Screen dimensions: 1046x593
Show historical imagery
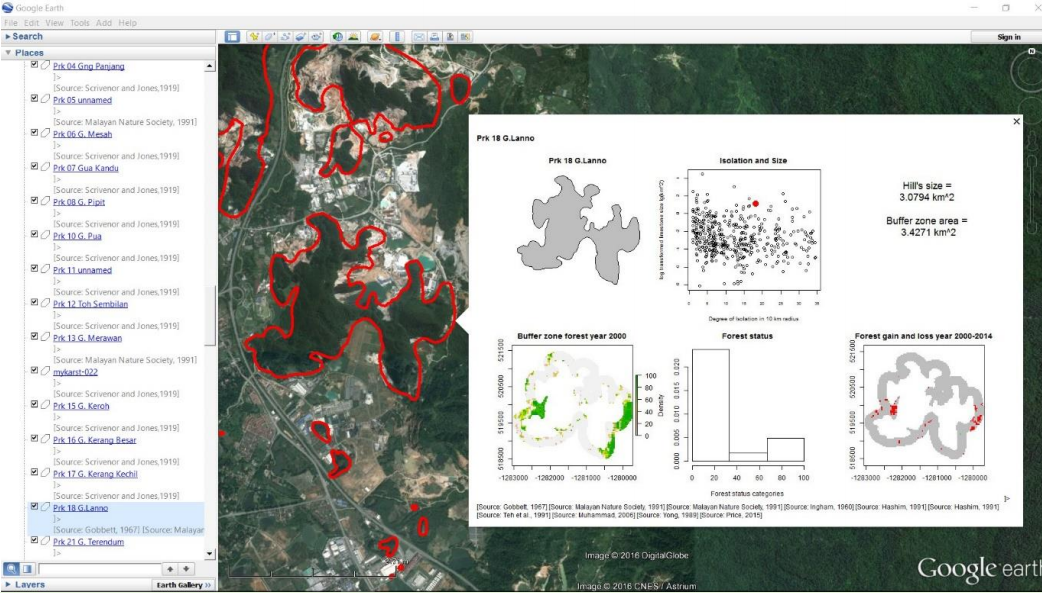click(x=336, y=36)
